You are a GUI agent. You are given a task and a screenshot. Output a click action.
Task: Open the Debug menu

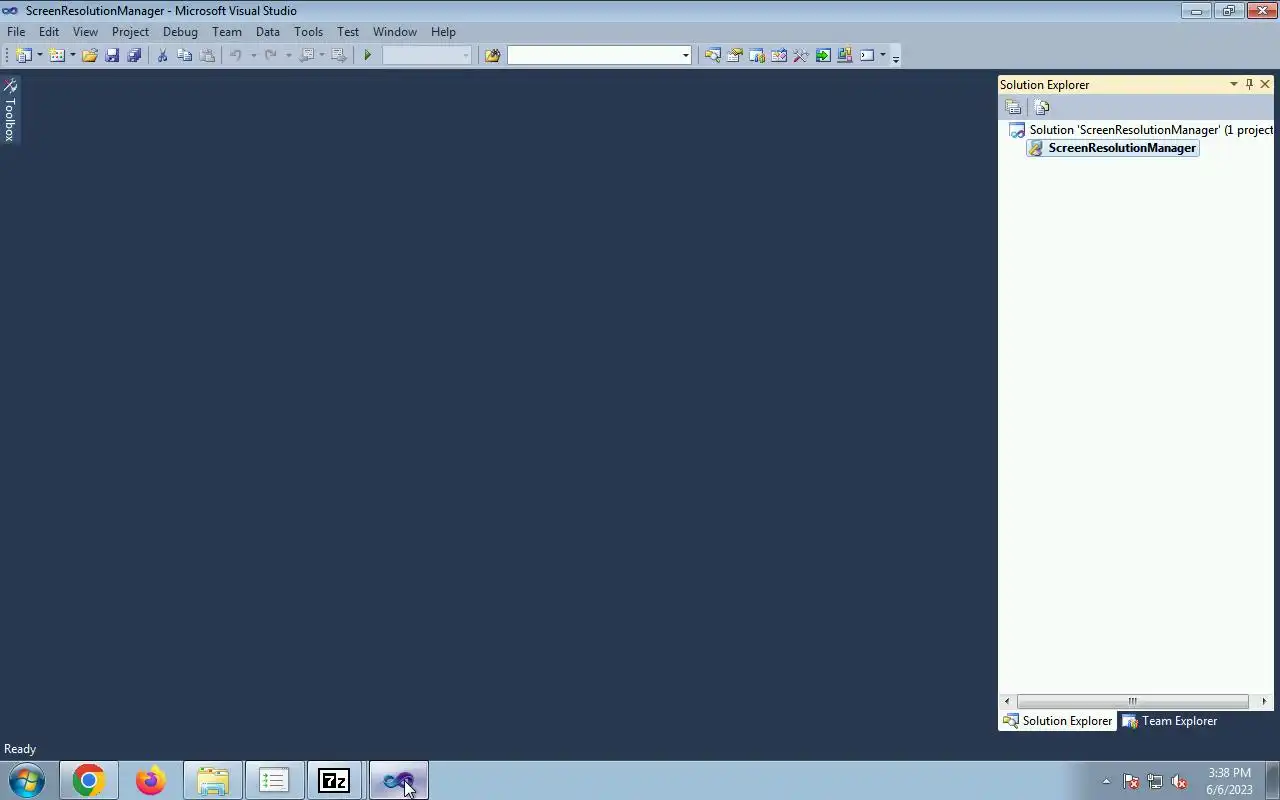(180, 31)
